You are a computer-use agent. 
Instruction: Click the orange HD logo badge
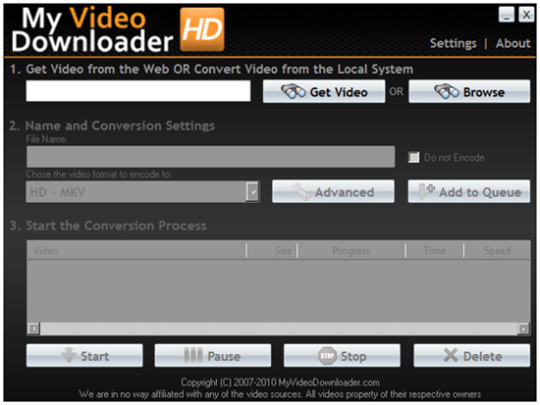202,30
